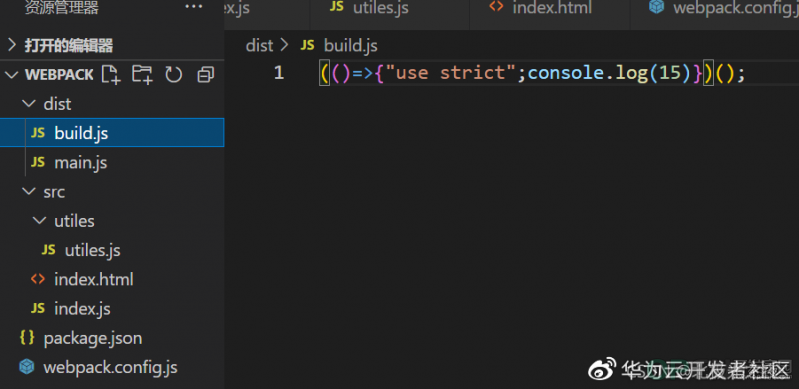Click the webpack.config.js cube icon in file tree

(26, 367)
